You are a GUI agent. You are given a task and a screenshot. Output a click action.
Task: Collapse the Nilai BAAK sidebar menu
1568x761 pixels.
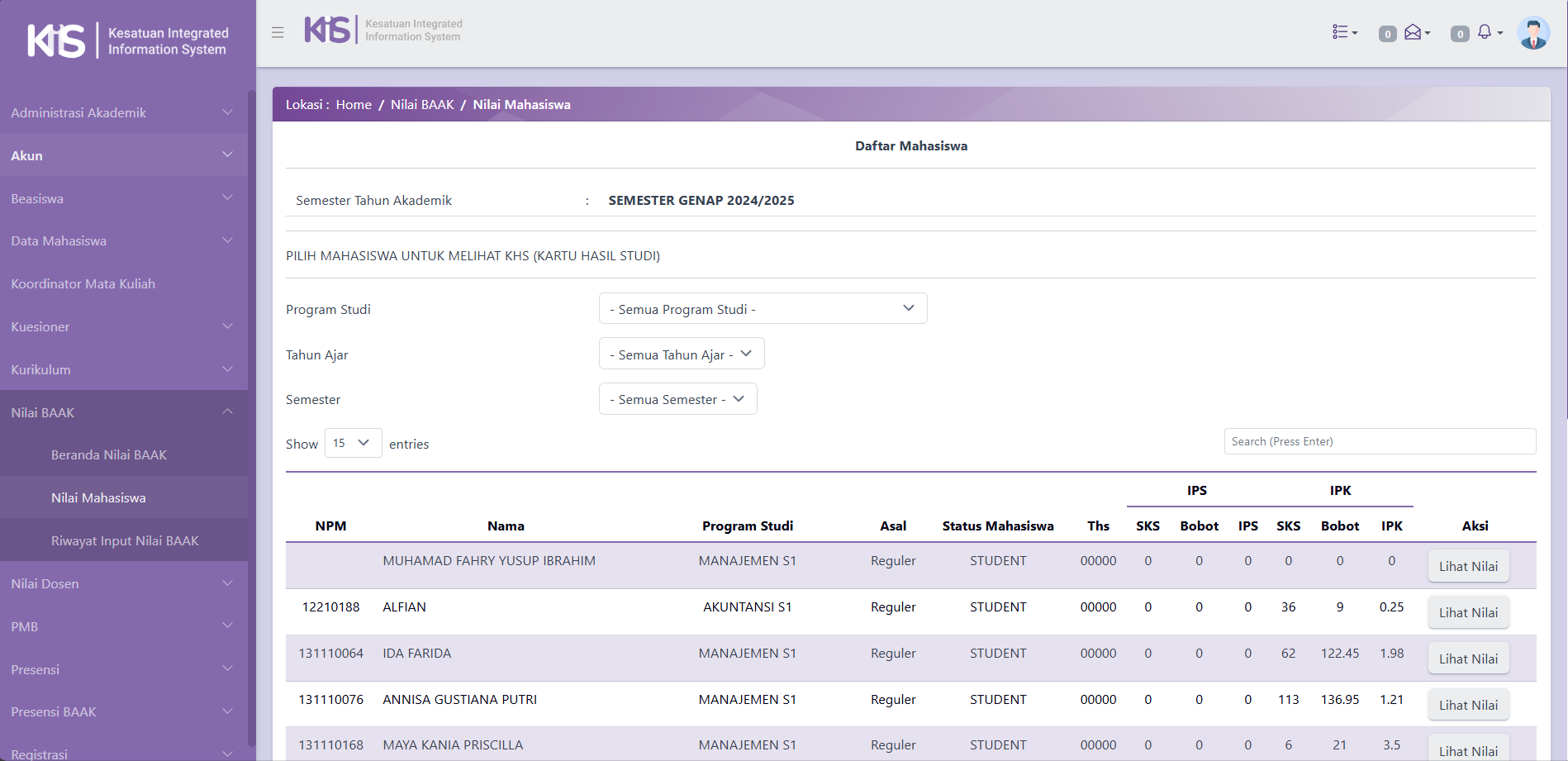(x=123, y=412)
